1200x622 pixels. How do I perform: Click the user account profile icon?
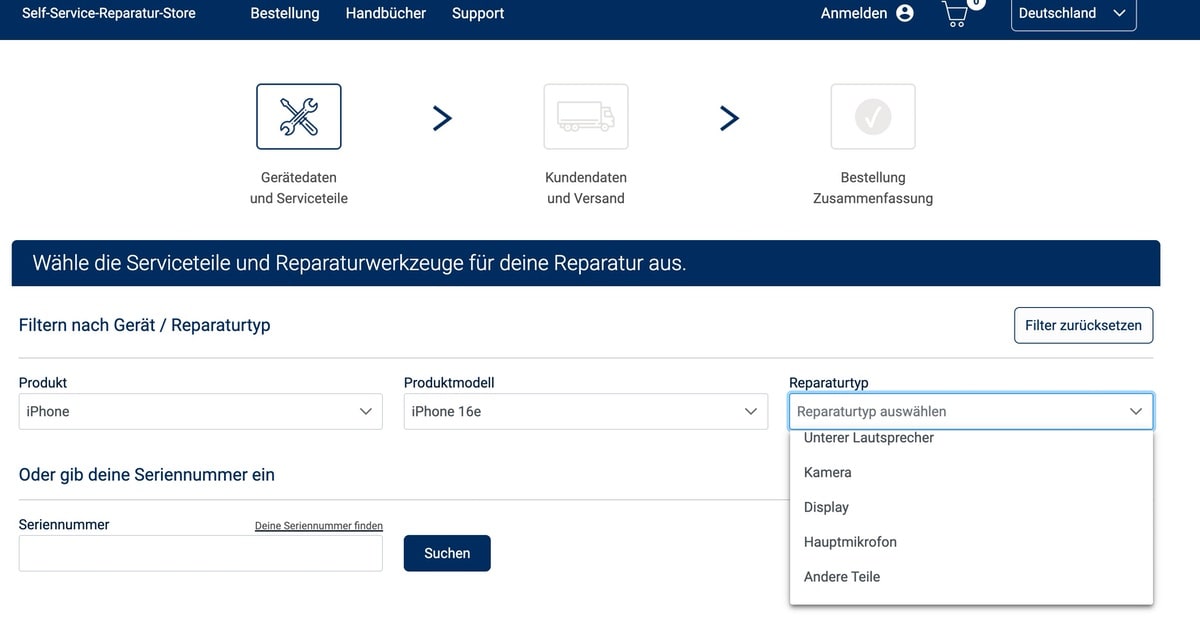pos(905,13)
